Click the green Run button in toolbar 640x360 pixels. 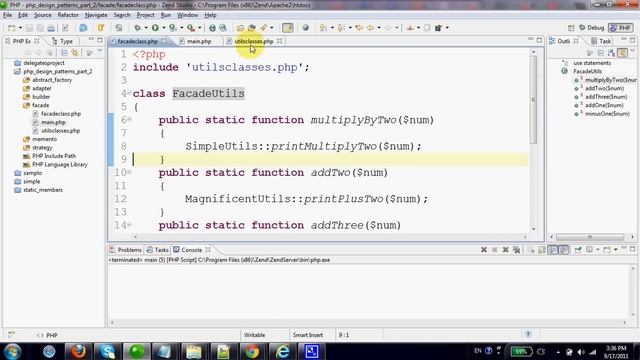pyautogui.click(x=155, y=28)
